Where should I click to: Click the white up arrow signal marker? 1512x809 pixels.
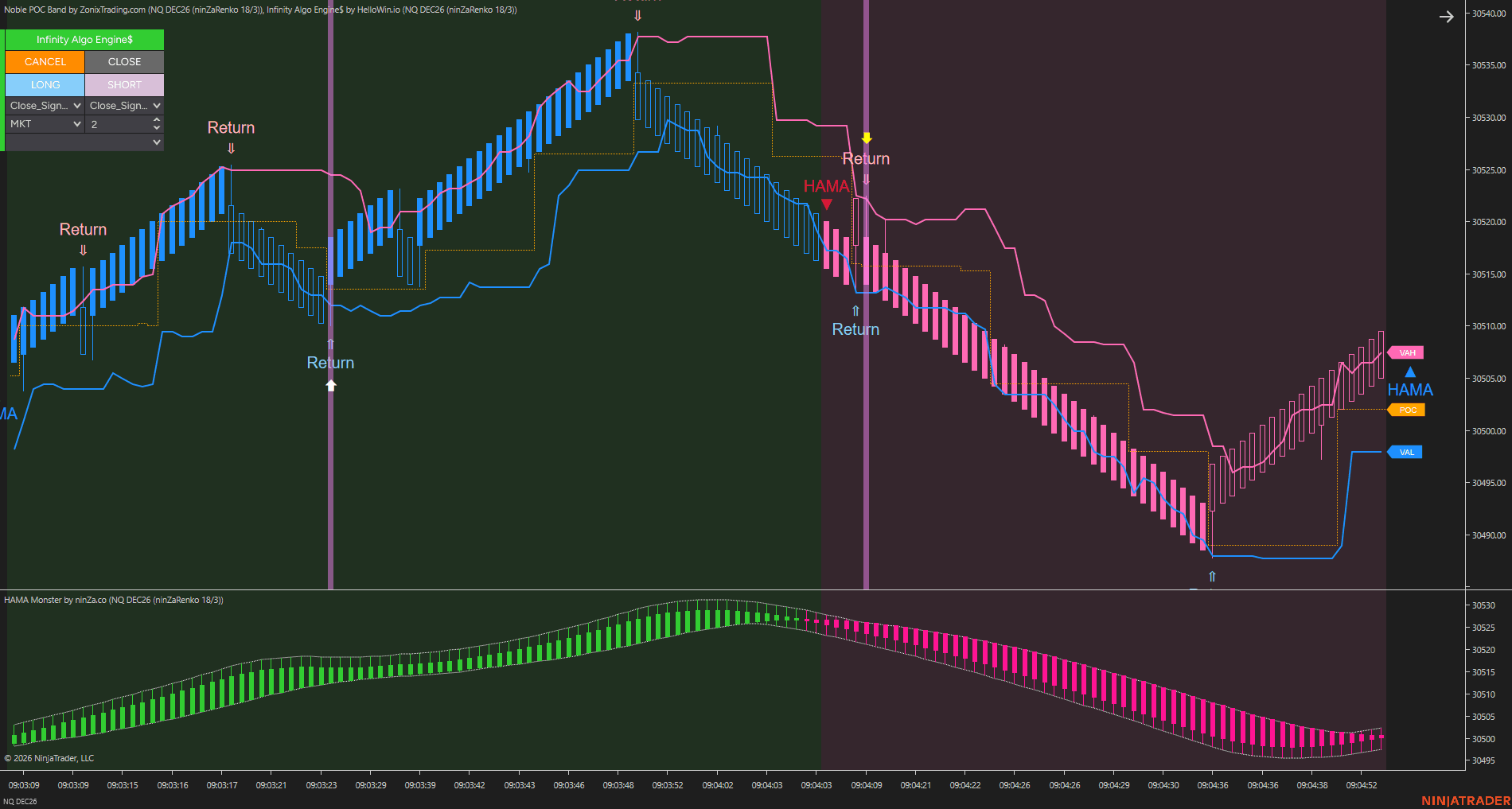coord(331,385)
